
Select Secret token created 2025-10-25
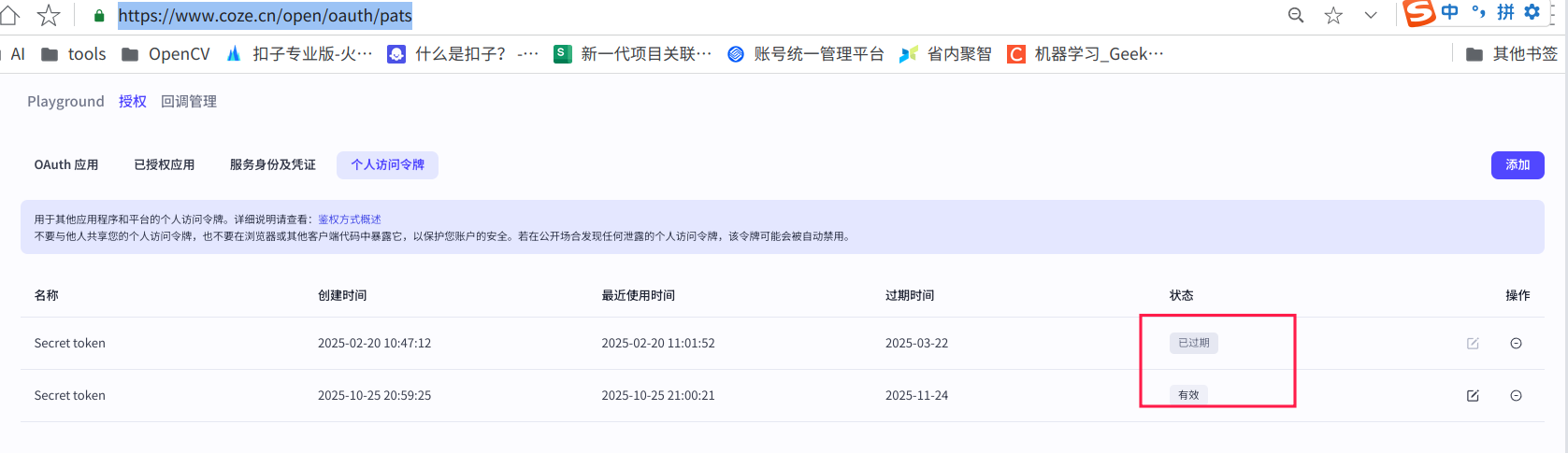pos(70,395)
